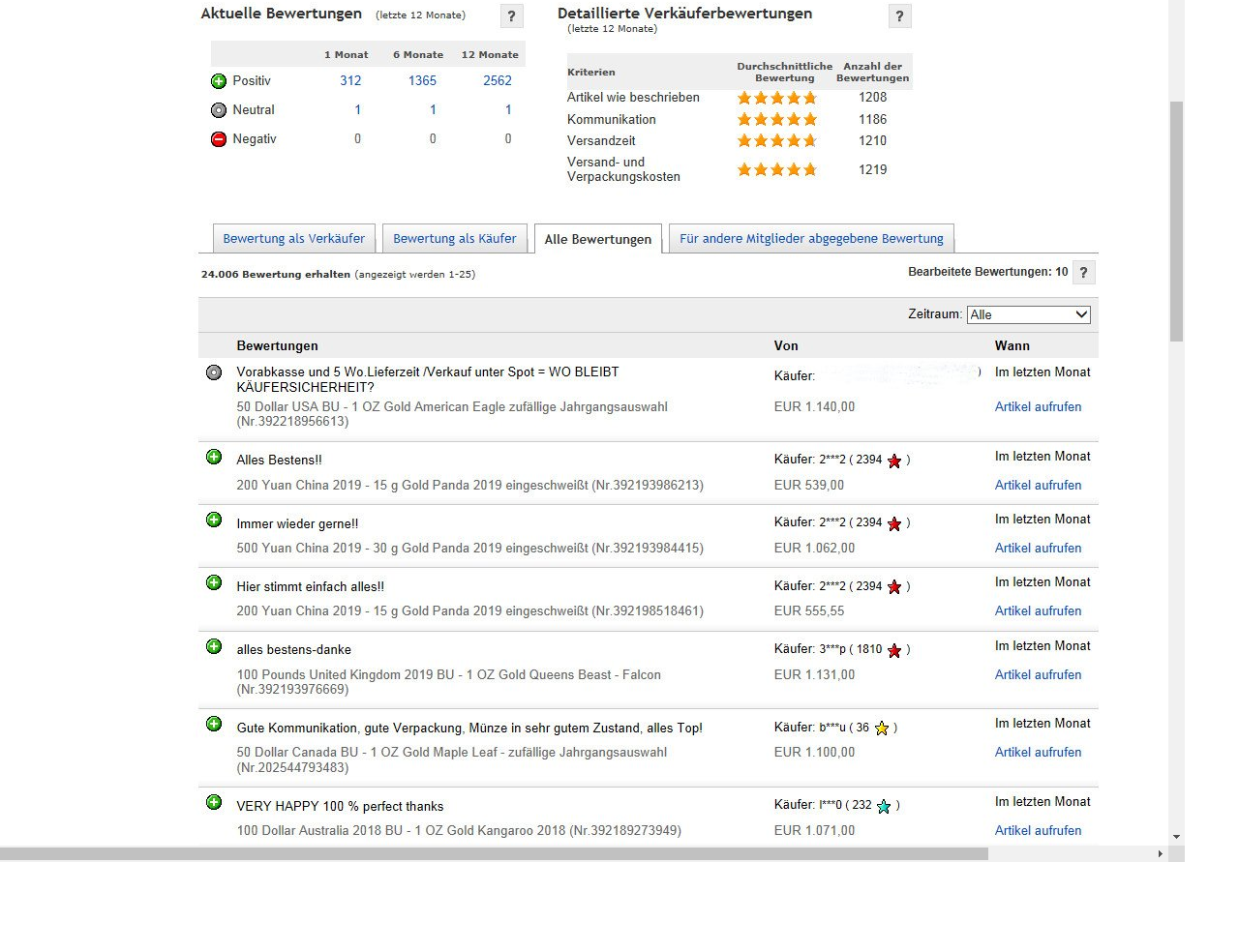Click positive icon beside 'Alles Bestens!!'
Viewport: 1239px width, 952px height.
pyautogui.click(x=214, y=457)
